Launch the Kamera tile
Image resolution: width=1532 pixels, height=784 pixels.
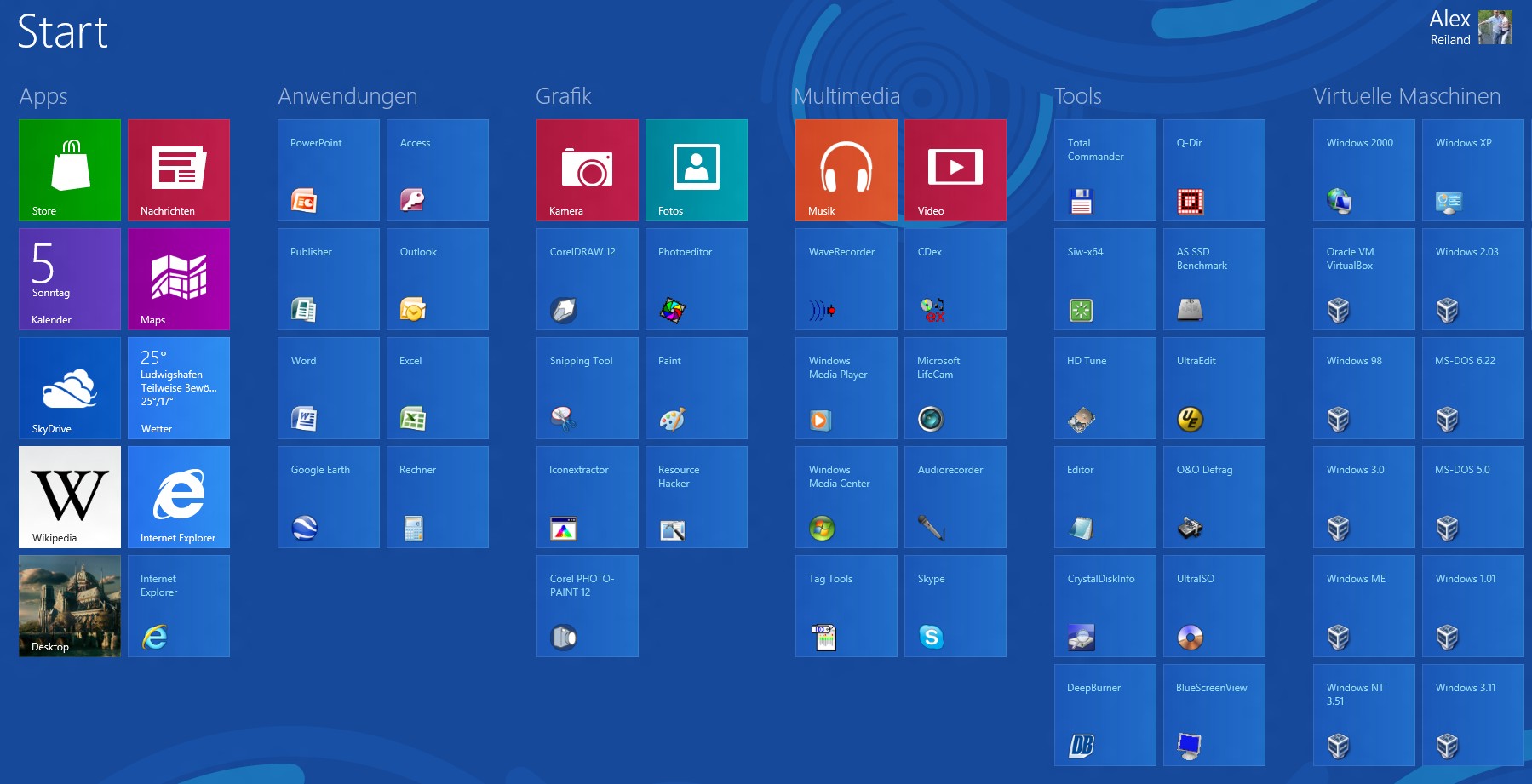(588, 170)
